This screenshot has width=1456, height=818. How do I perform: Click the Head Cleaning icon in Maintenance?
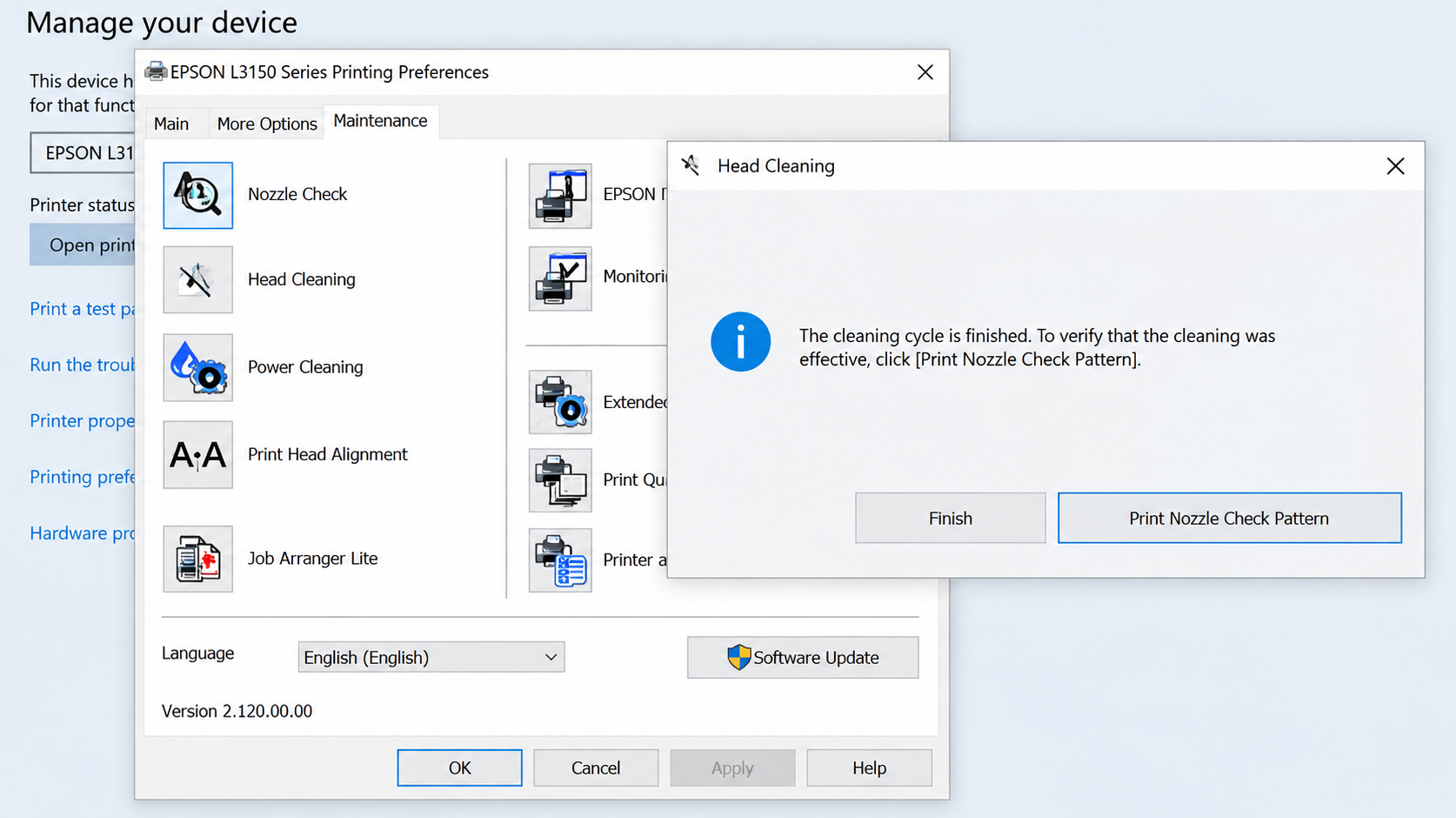(197, 279)
